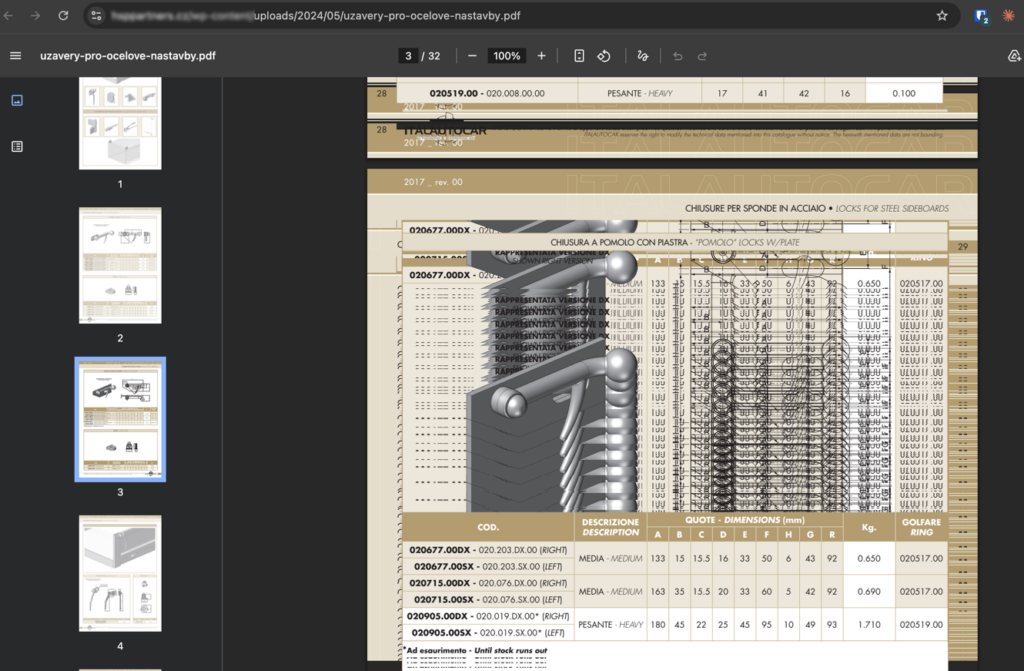The height and width of the screenshot is (671, 1024).
Task: Undo the last annotation
Action: pyautogui.click(x=678, y=56)
